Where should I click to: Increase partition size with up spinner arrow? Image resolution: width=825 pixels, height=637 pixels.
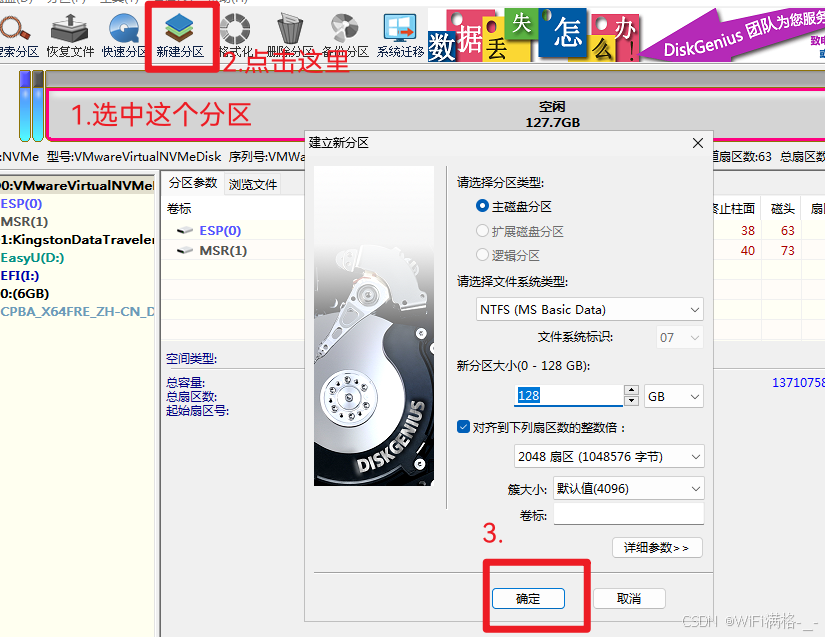(631, 390)
